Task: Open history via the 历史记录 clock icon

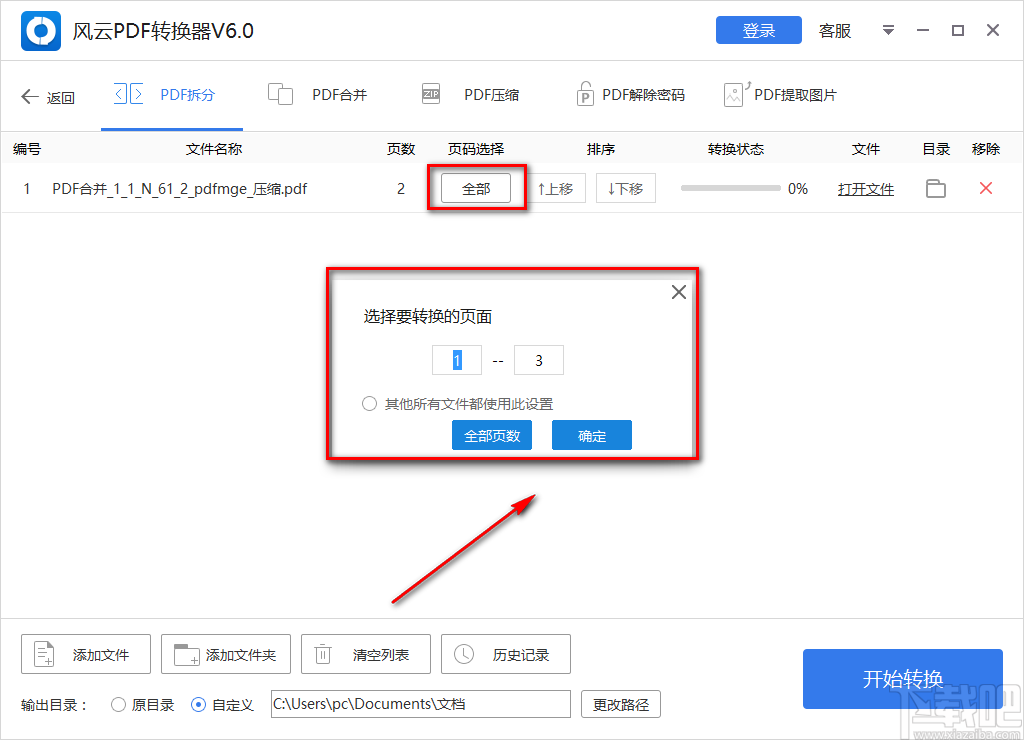Action: [x=462, y=654]
